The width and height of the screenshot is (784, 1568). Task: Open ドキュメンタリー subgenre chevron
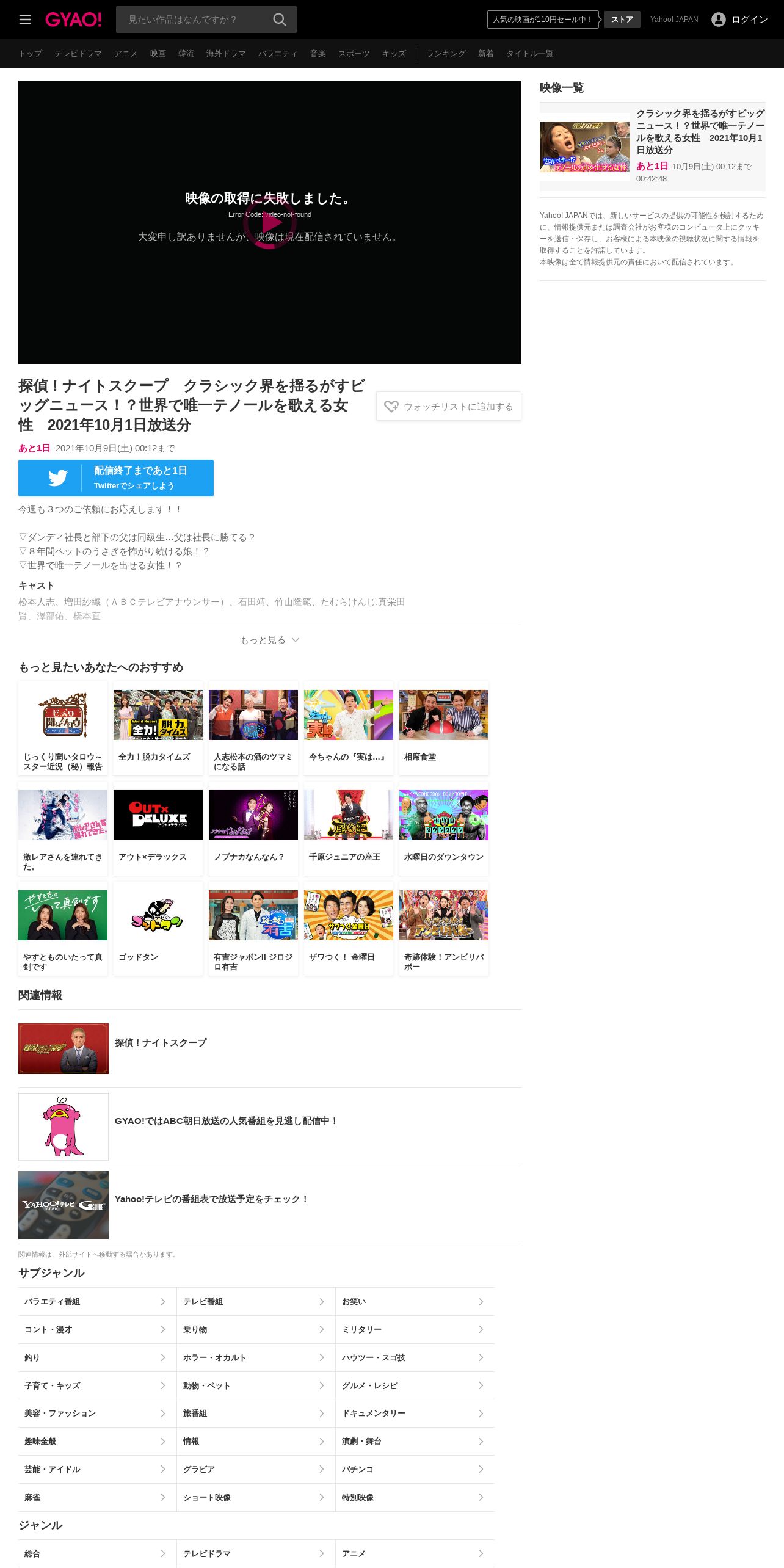481,1414
